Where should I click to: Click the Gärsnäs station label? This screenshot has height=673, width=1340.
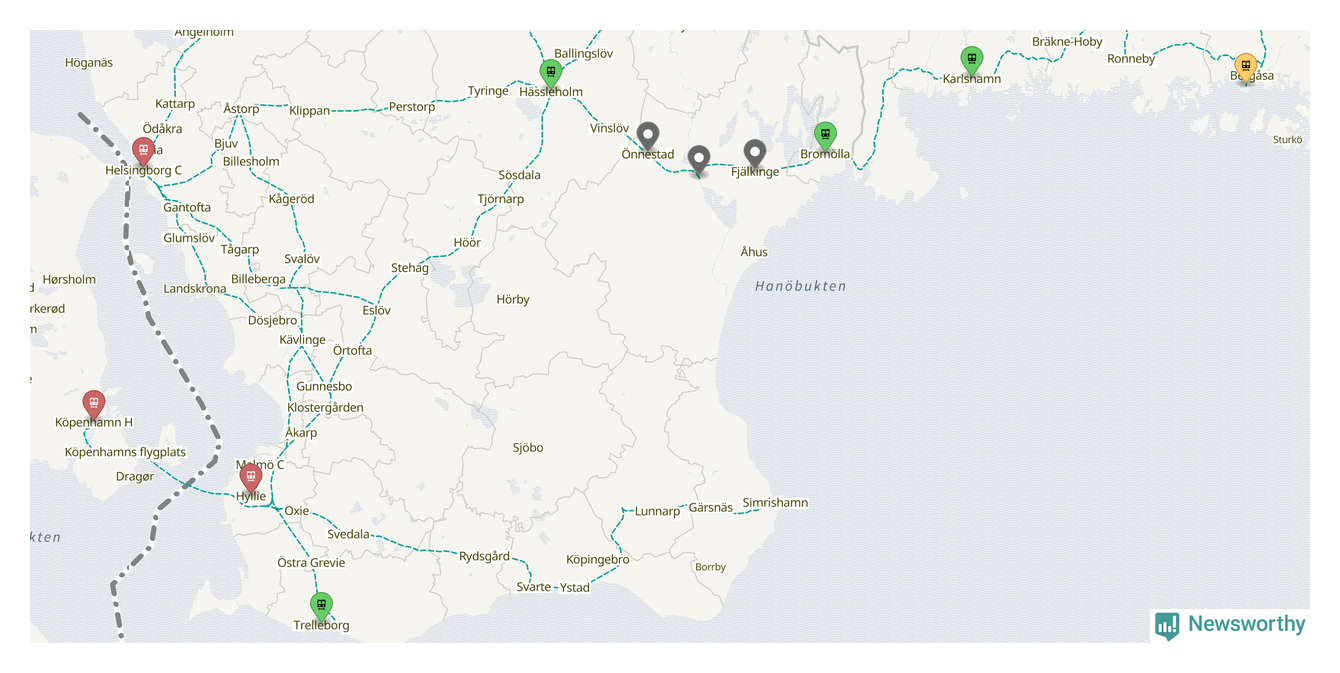click(711, 507)
